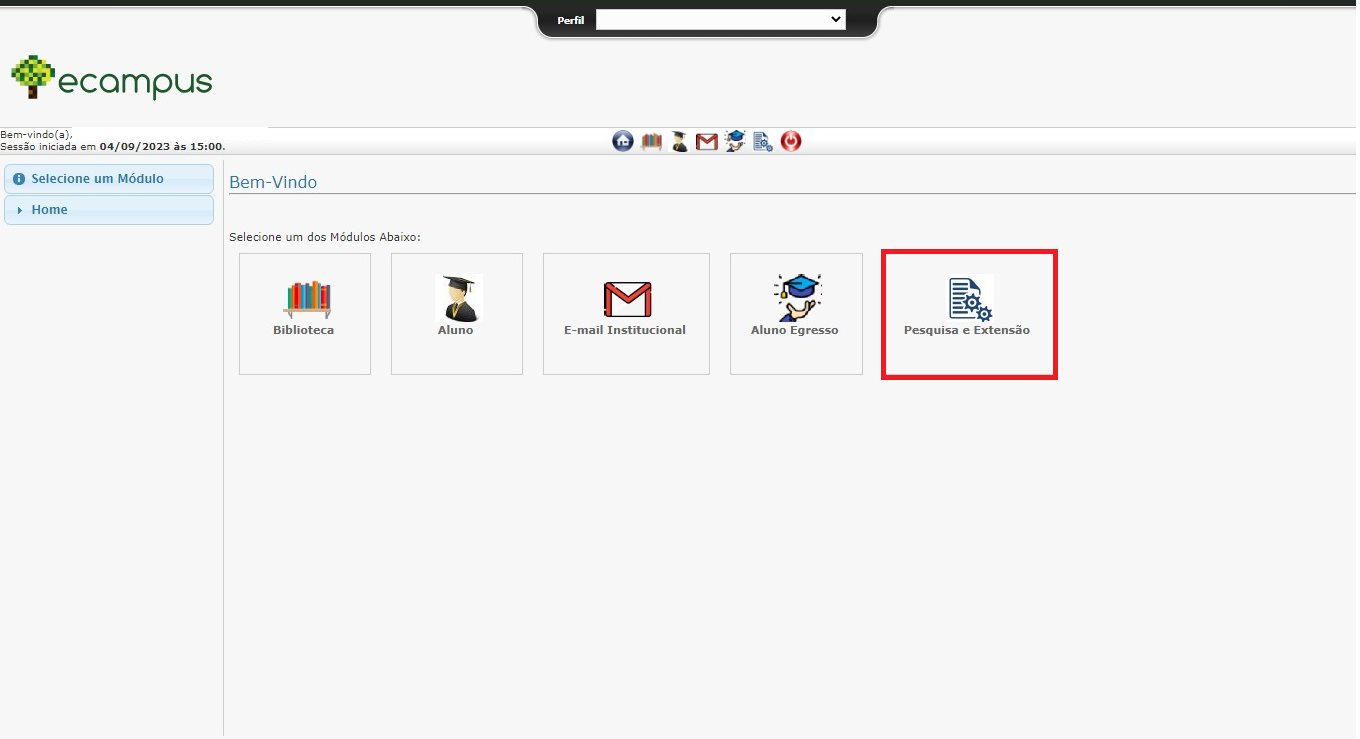Click the graduate Aluno icon in the toolbar

click(679, 142)
